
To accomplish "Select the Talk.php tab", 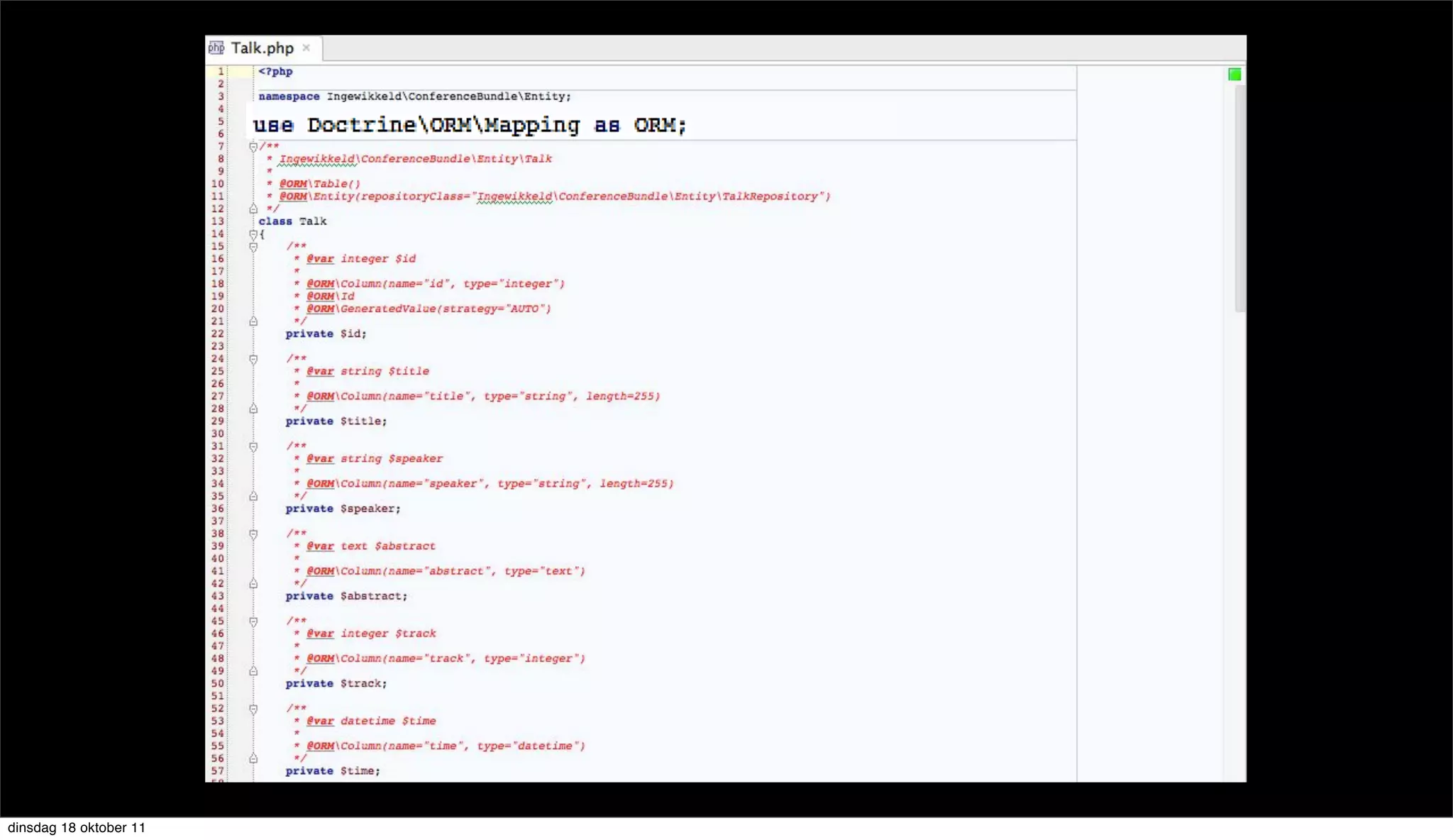I will tap(262, 48).
